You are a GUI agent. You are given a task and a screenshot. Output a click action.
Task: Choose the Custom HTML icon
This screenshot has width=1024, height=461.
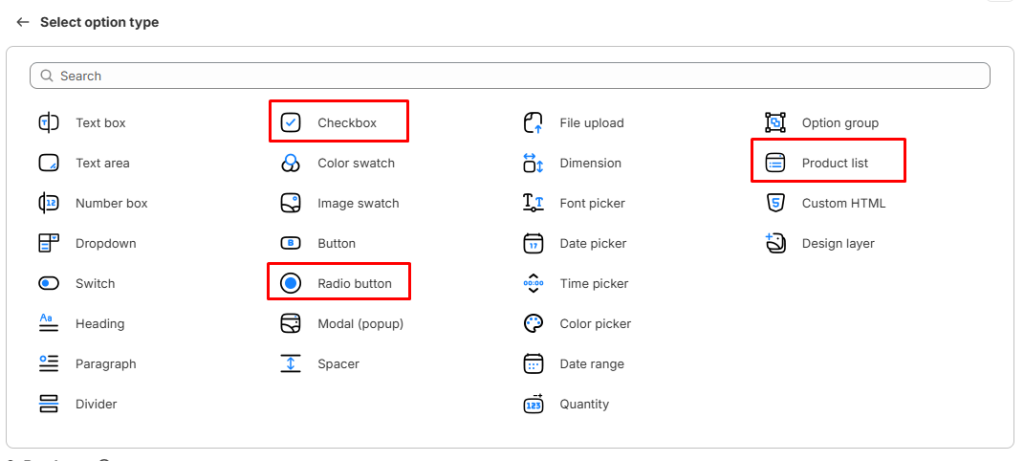coord(775,203)
